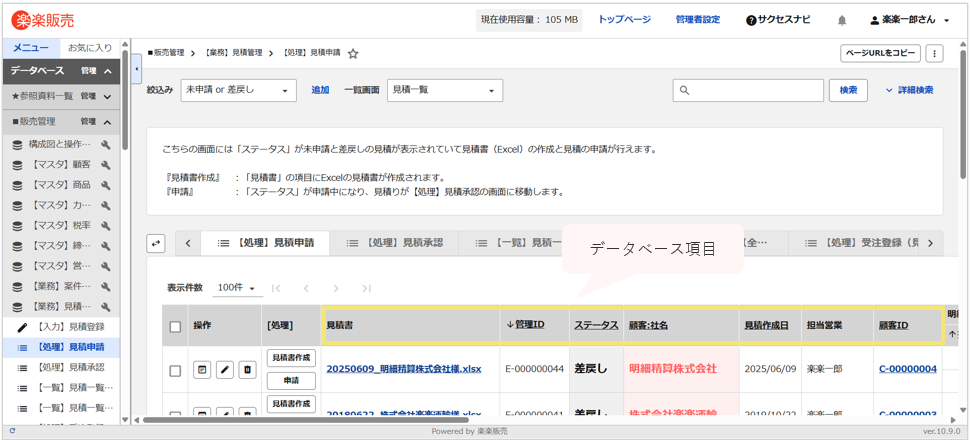Select the 【処理】見積承認 tab
This screenshot has height=440, width=970.
point(394,244)
